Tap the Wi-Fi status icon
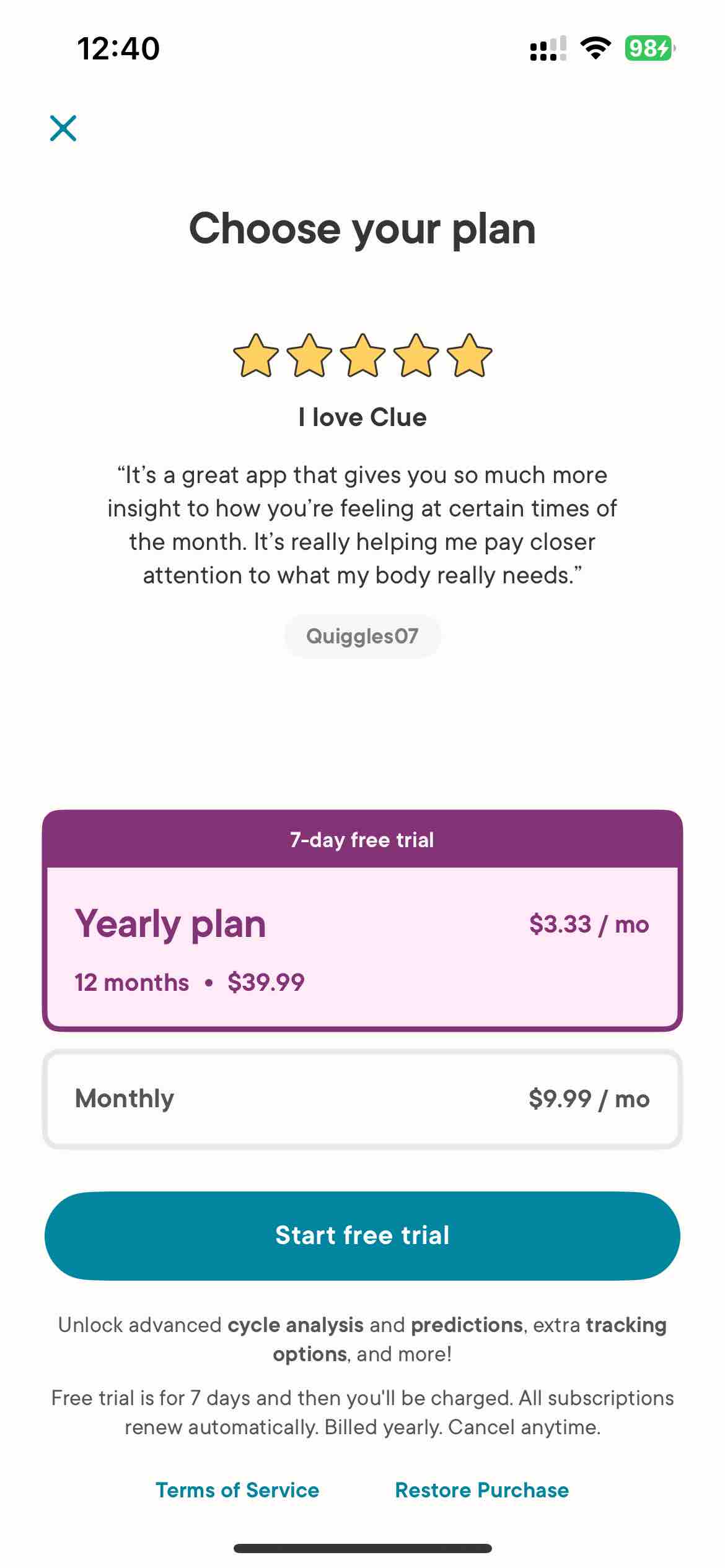Image resolution: width=725 pixels, height=1568 pixels. click(595, 48)
